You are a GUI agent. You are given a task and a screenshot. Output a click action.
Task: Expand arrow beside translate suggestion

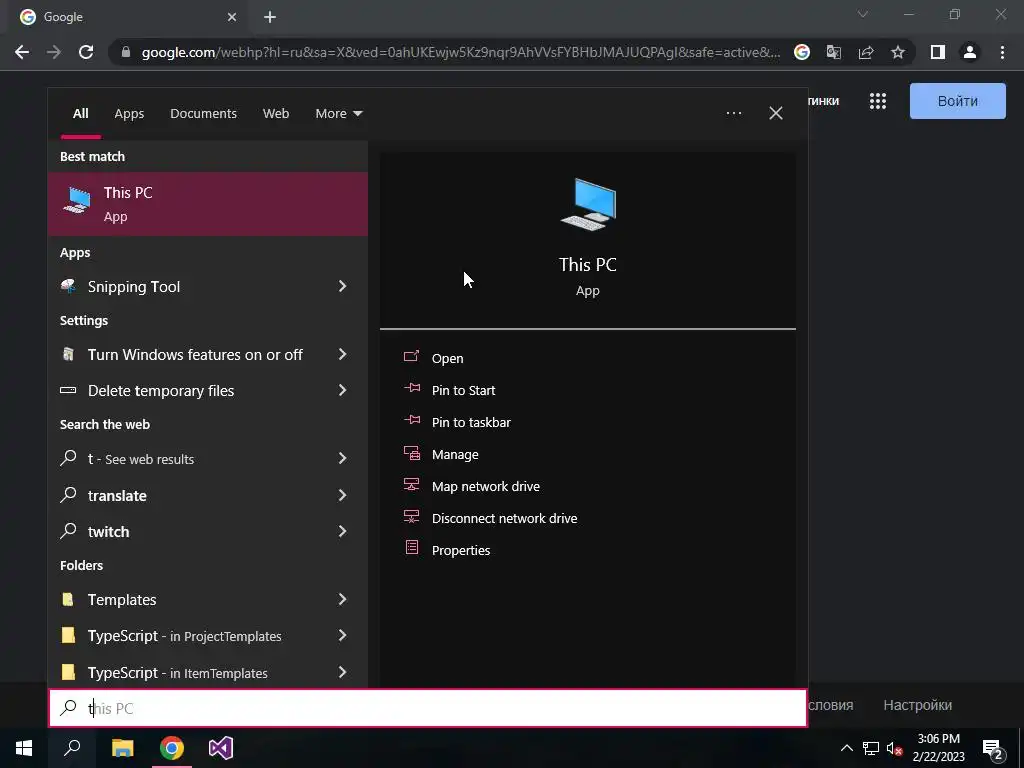tap(342, 495)
